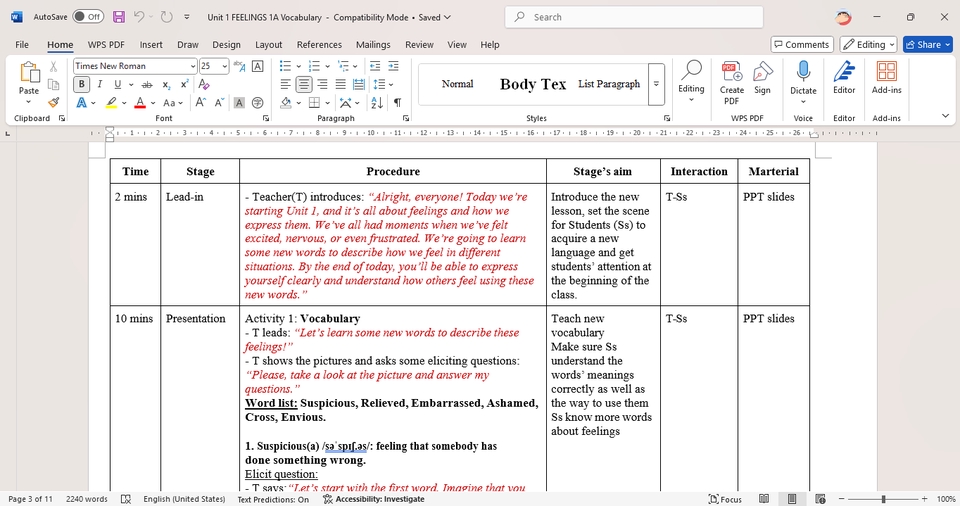
Task: Click the Search box in title bar
Action: coord(634,17)
